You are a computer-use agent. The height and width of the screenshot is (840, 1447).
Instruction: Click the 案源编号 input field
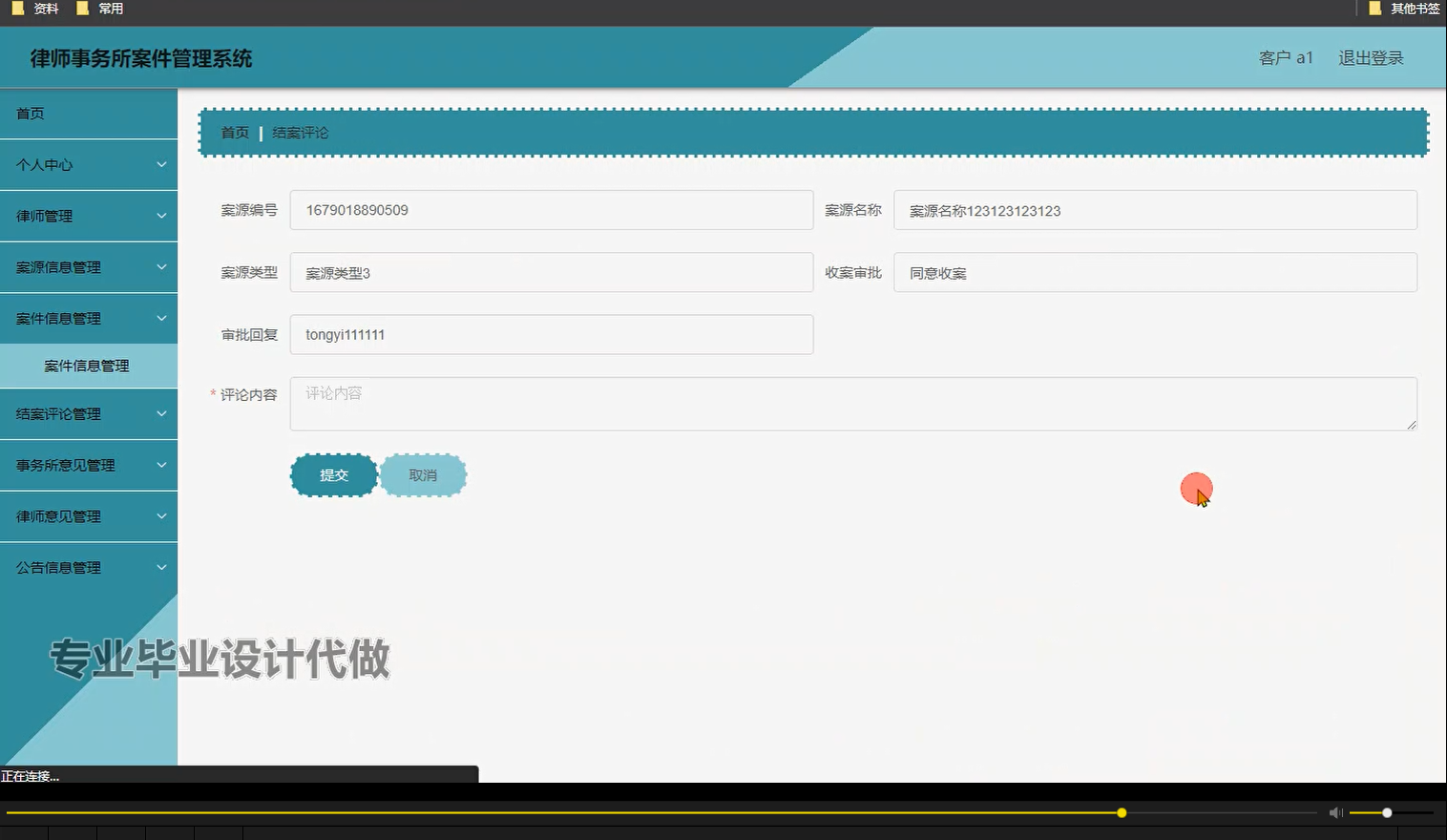tap(552, 210)
